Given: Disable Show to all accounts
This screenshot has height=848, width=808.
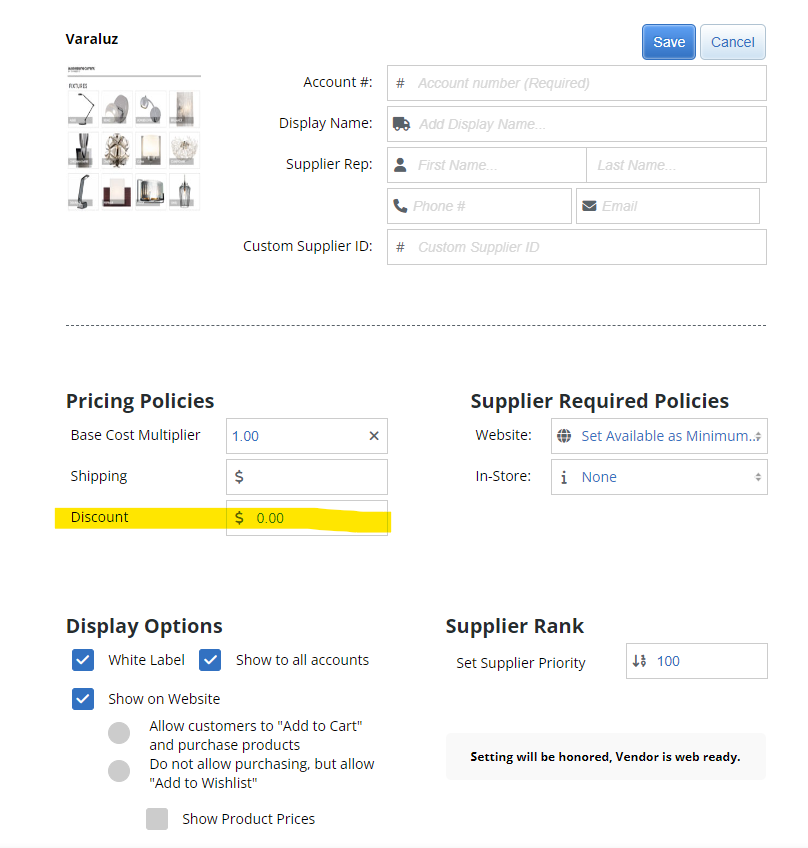Looking at the screenshot, I should tap(210, 660).
